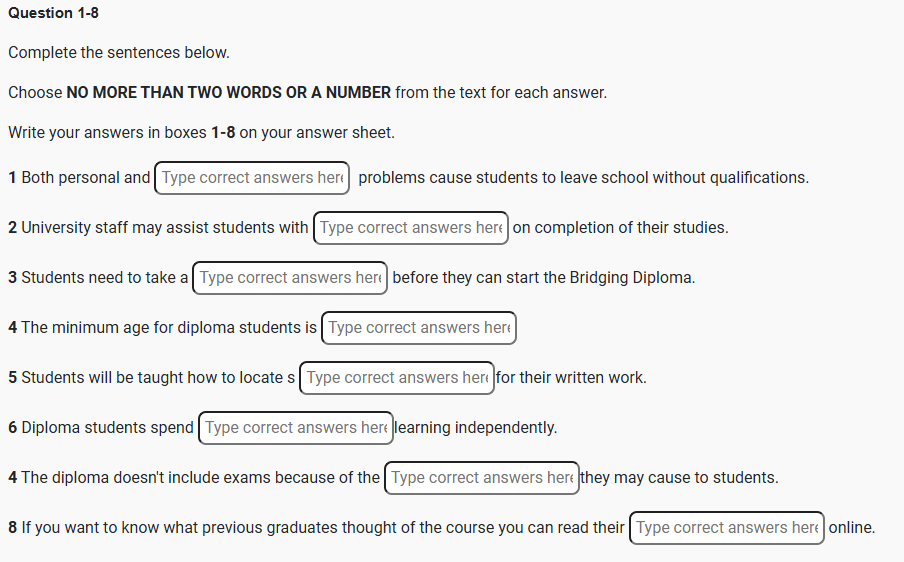This screenshot has height=562, width=904.
Task: Select the blank after "exams because of the"
Action: pyautogui.click(x=481, y=478)
